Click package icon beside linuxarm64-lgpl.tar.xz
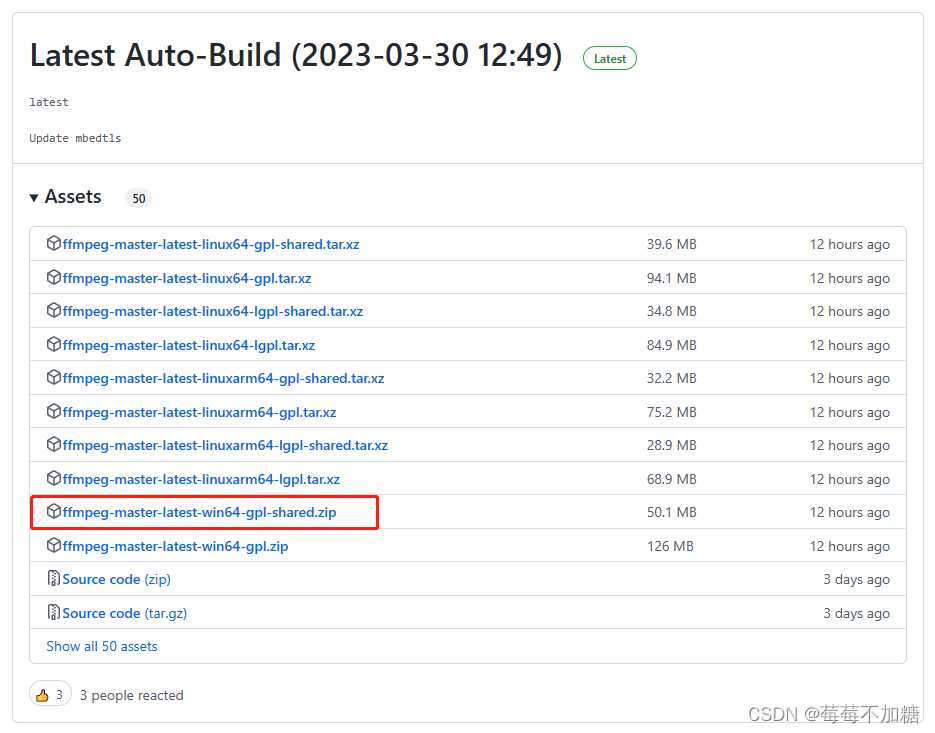Screen dimensions: 935x733 54,478
